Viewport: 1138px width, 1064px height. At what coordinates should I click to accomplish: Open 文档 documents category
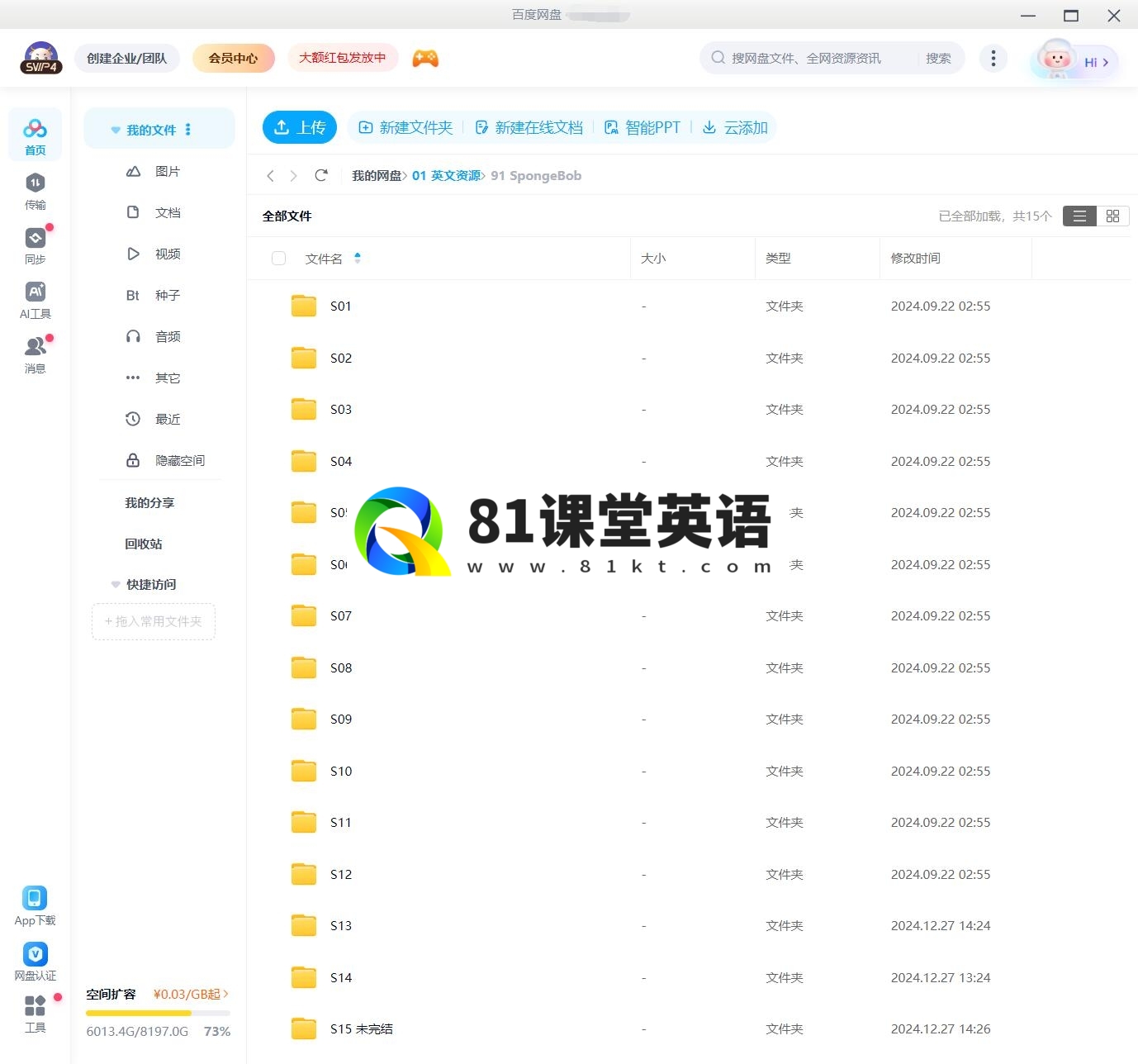pyautogui.click(x=154, y=212)
